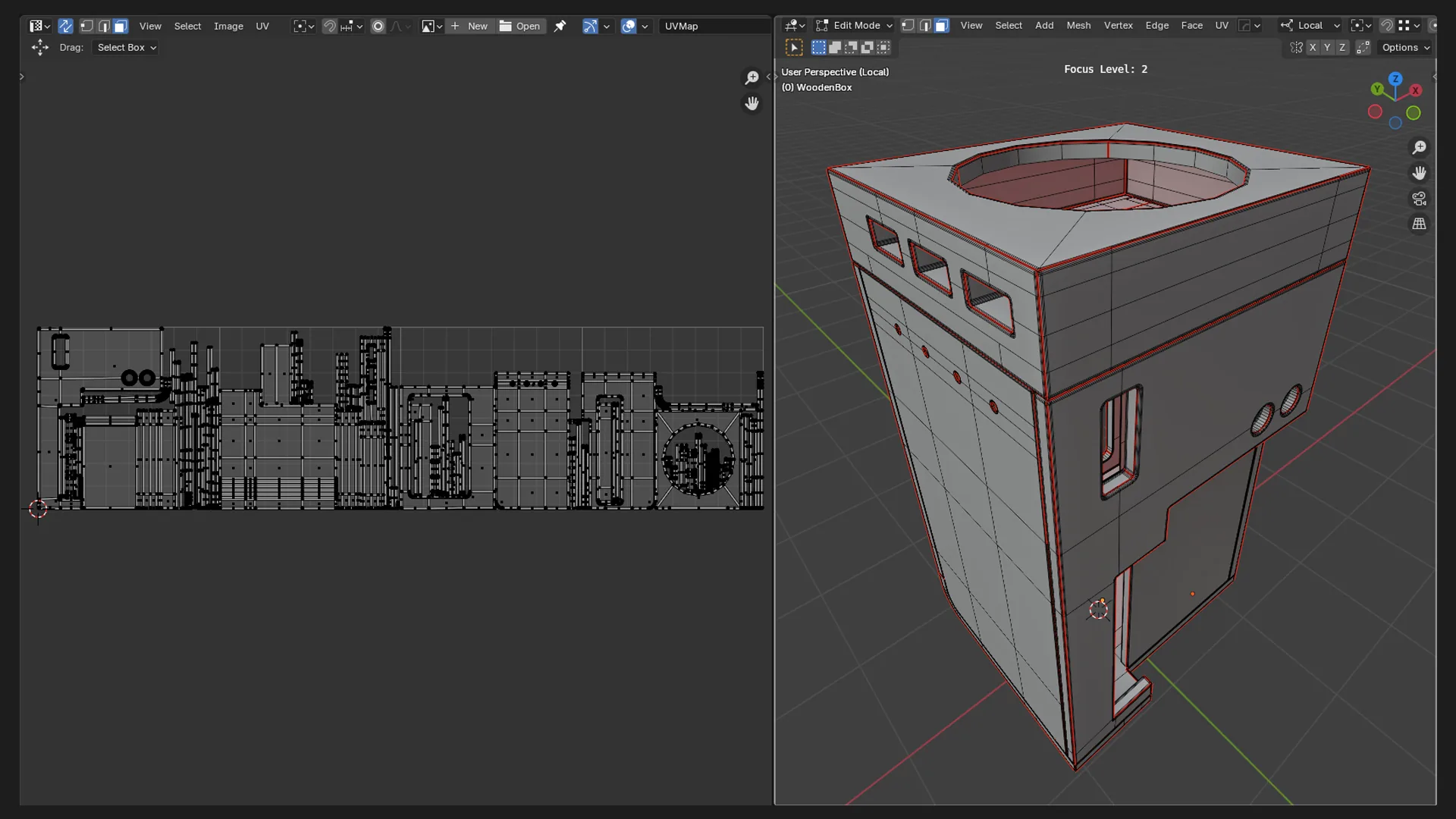Open the Add menu

point(1044,25)
